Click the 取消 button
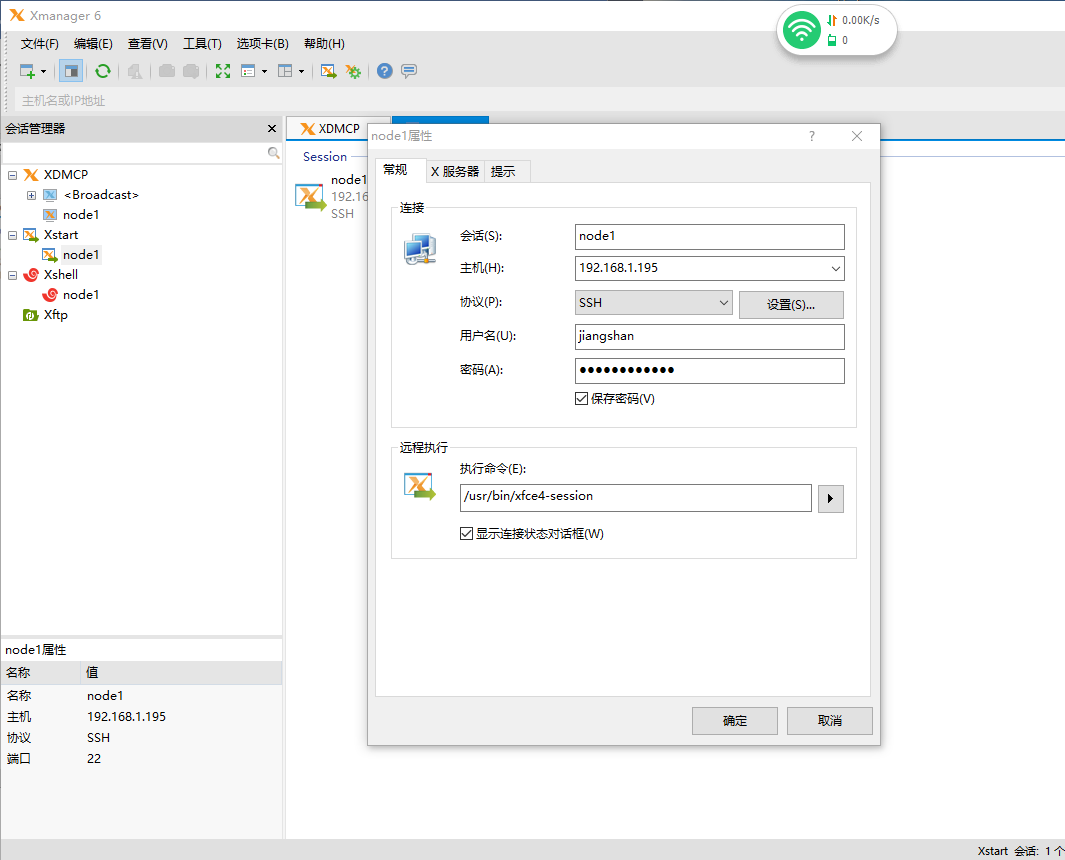The image size is (1065, 860). (x=829, y=721)
